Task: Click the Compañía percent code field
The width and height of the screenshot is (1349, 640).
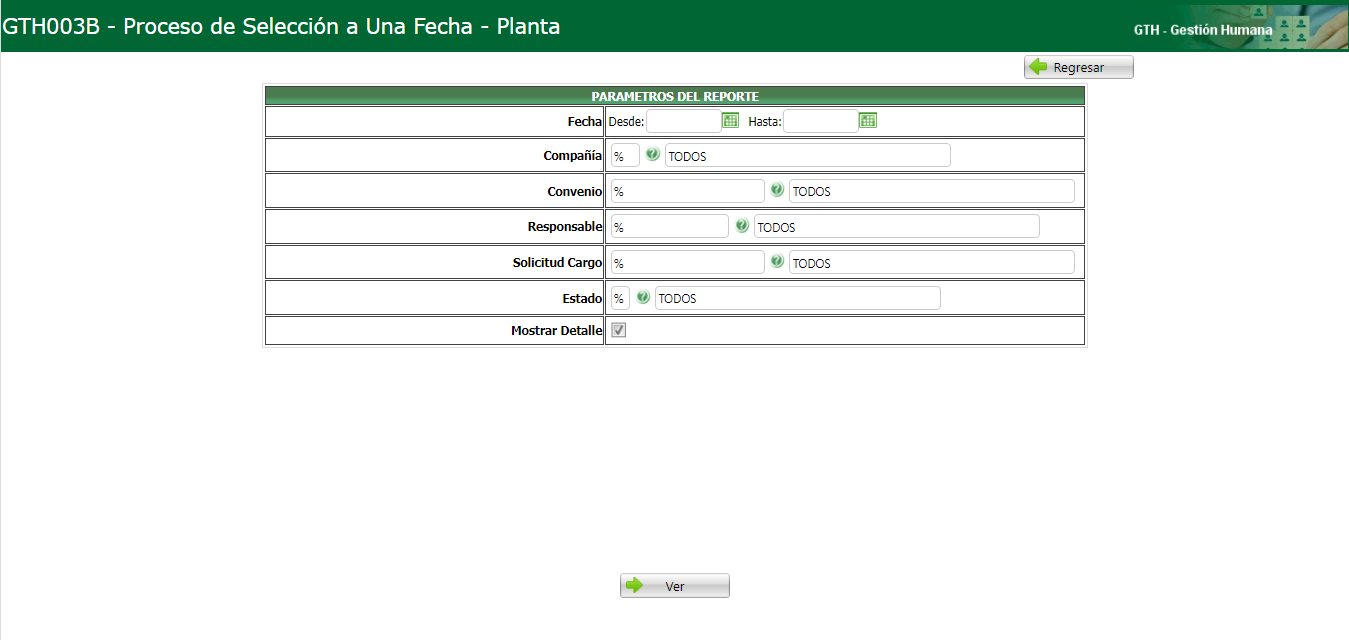Action: (624, 155)
